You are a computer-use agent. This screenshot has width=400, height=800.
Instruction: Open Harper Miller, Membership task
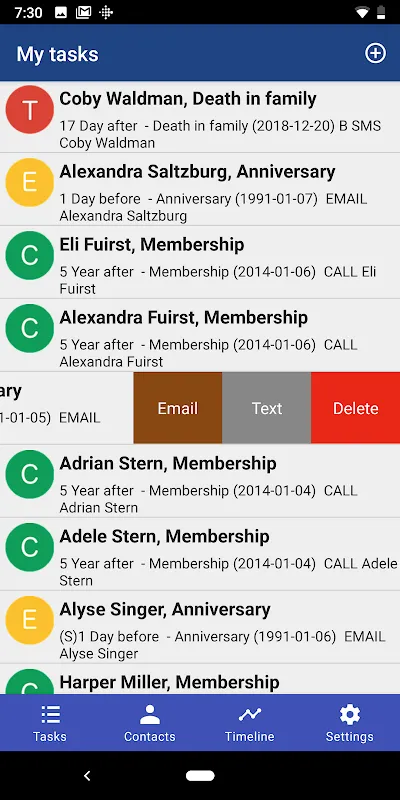coord(200,679)
